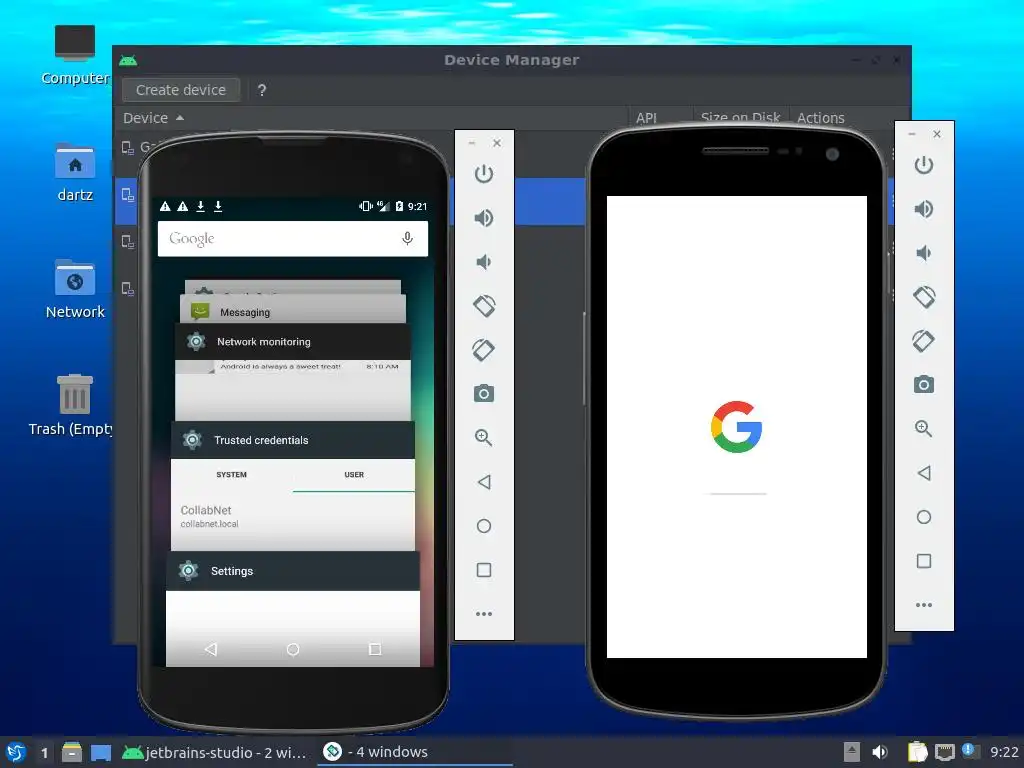Tap the CollabNet credential entry
The image size is (1024, 768).
click(293, 517)
